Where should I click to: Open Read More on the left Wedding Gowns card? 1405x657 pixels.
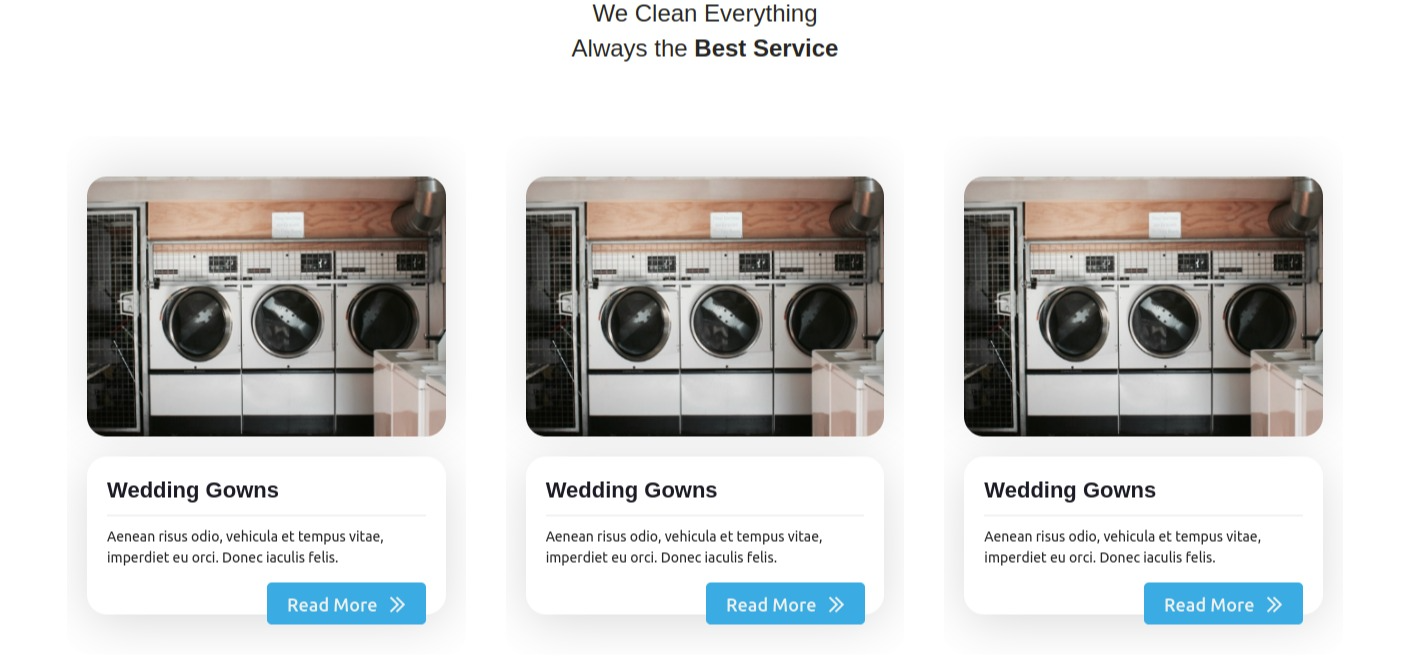[346, 604]
